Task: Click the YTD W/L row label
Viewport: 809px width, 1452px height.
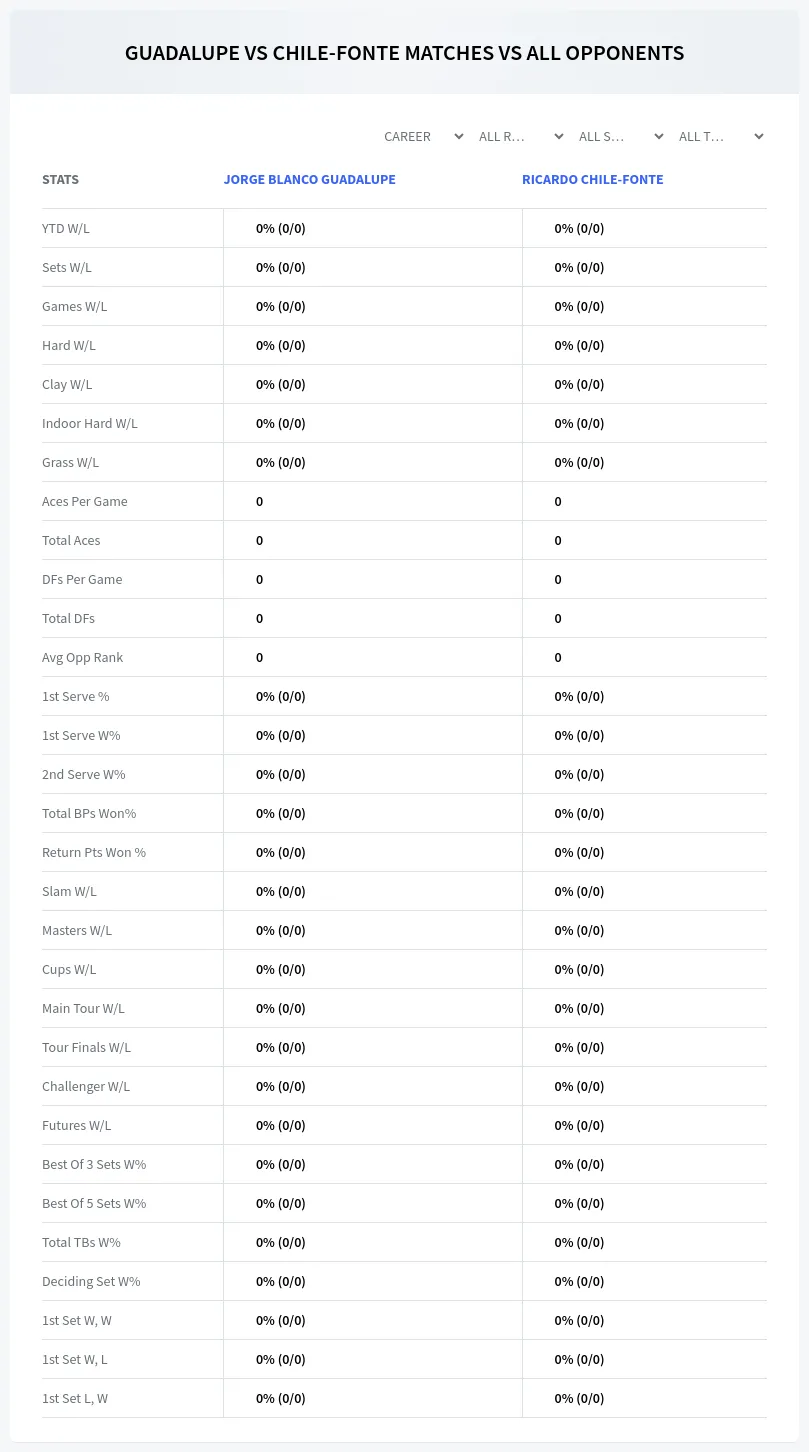Action: coord(66,228)
